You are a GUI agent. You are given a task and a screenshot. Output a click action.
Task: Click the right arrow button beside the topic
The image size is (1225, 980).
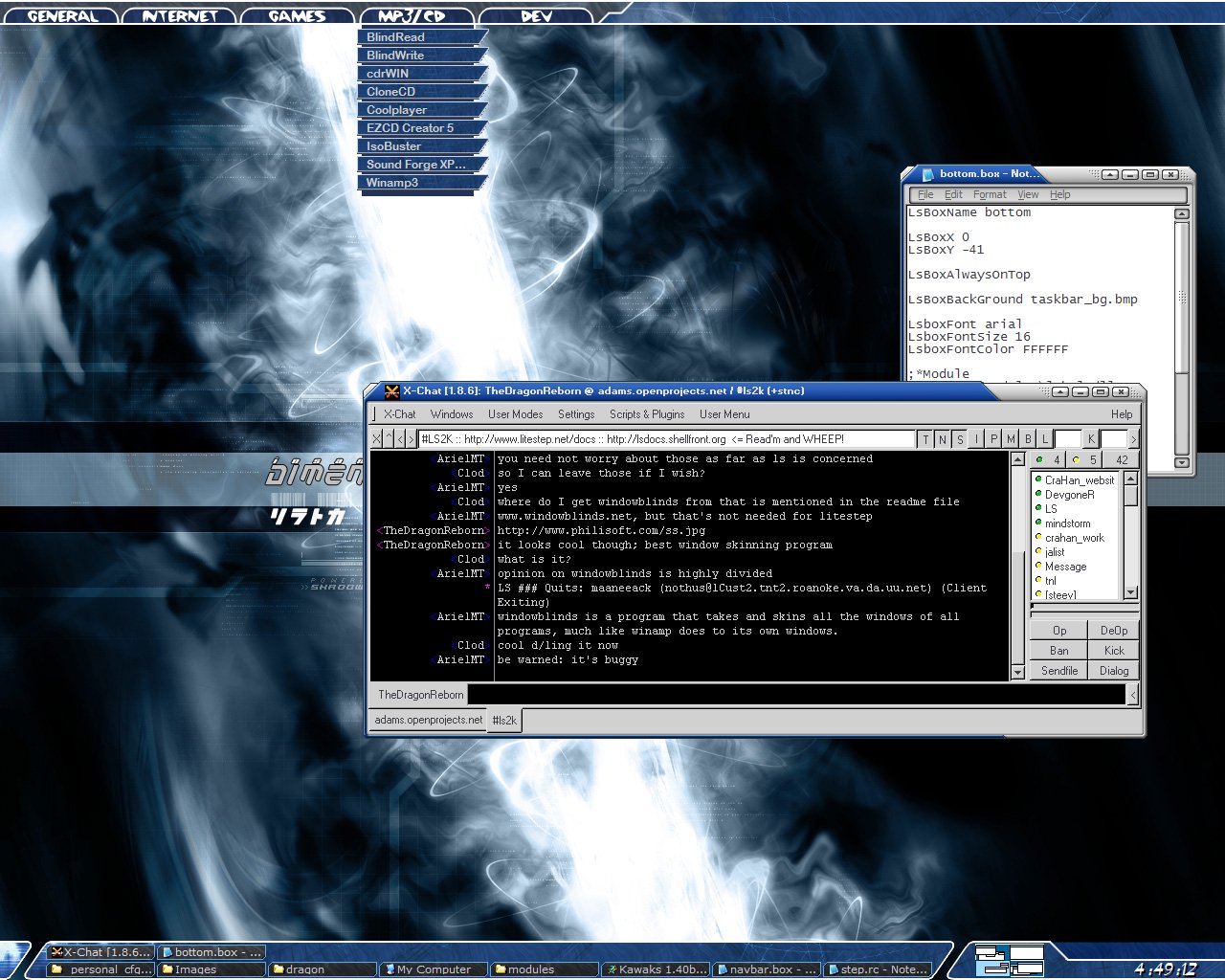coord(412,439)
